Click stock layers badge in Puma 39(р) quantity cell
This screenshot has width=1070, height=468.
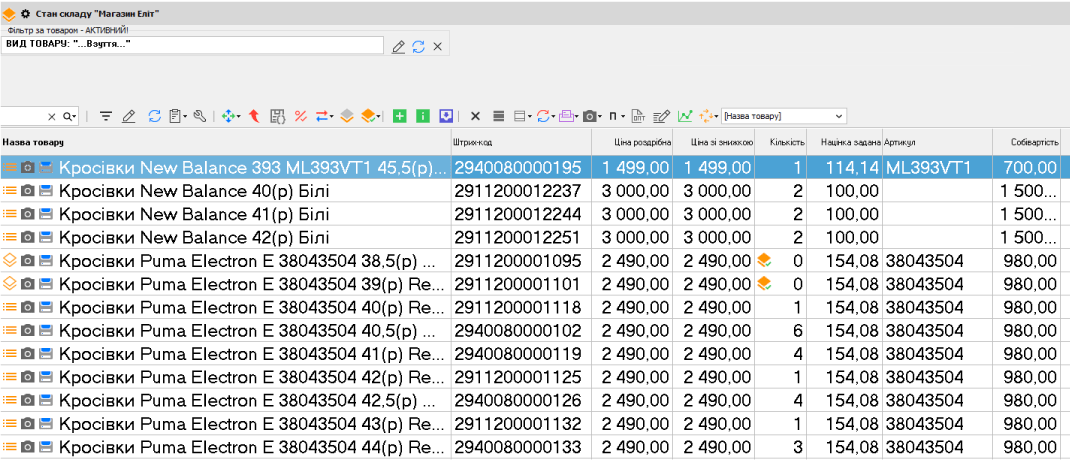764,283
